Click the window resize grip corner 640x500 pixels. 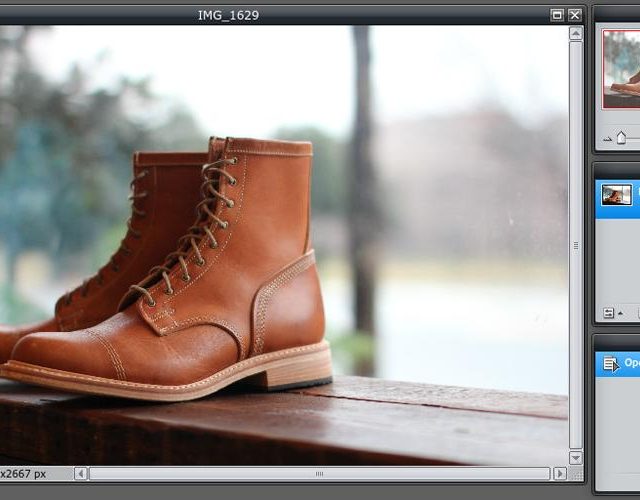[x=576, y=474]
